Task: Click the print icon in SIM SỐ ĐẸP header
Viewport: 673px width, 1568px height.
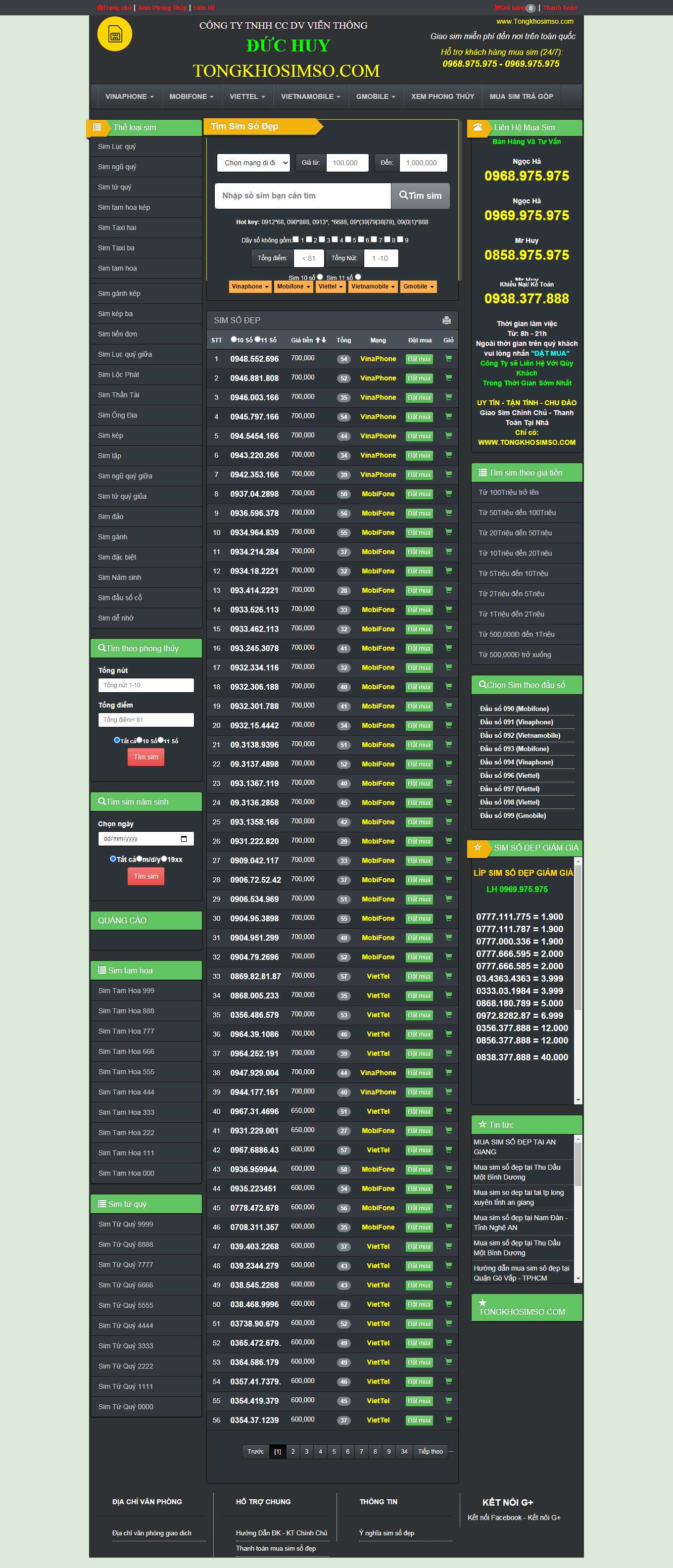Action: pyautogui.click(x=446, y=320)
